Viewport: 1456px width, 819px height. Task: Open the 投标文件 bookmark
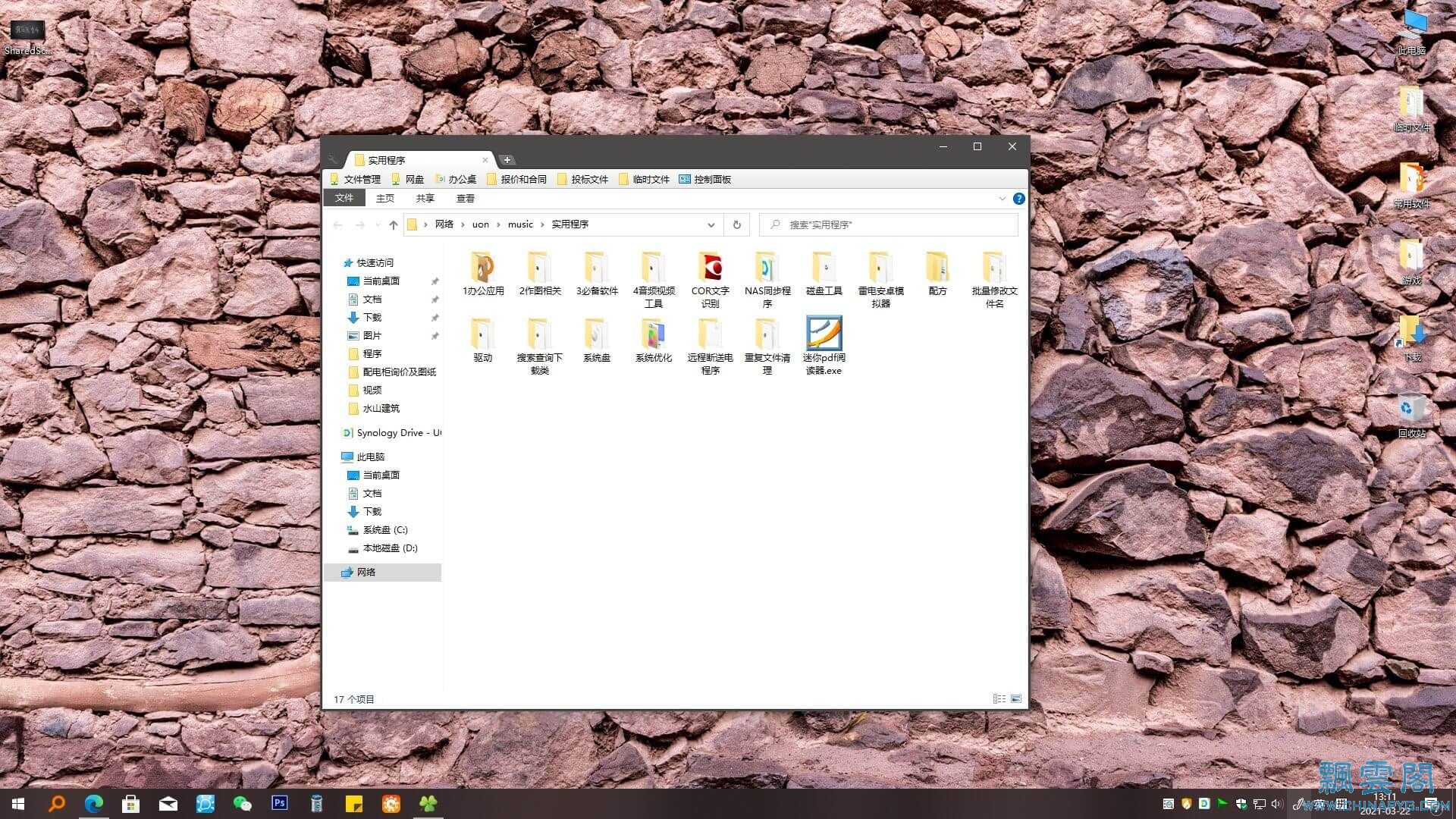pyautogui.click(x=582, y=180)
